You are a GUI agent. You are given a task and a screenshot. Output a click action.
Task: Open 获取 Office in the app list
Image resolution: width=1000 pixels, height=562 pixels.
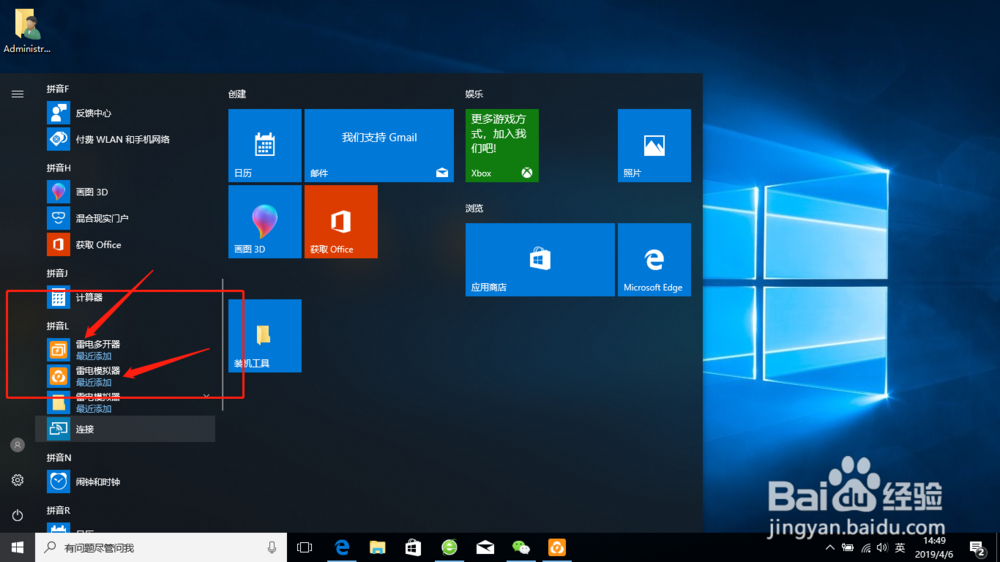(125, 244)
